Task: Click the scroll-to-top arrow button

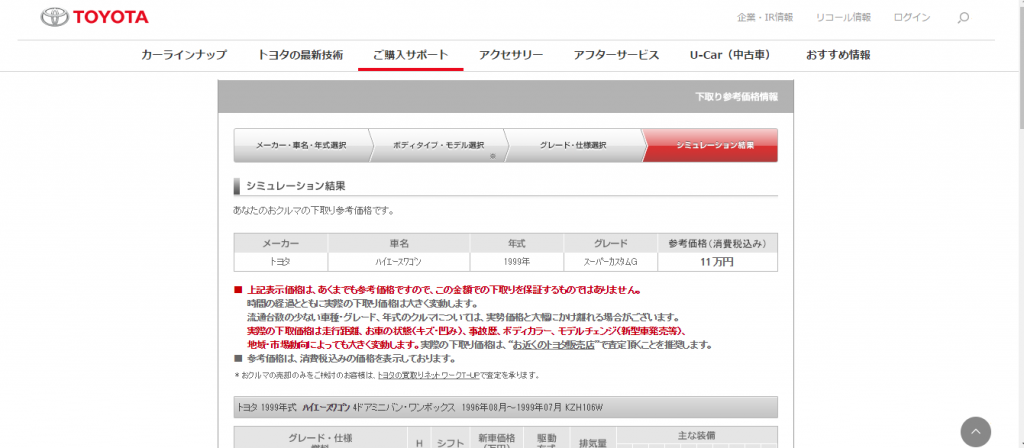Action: [x=975, y=432]
